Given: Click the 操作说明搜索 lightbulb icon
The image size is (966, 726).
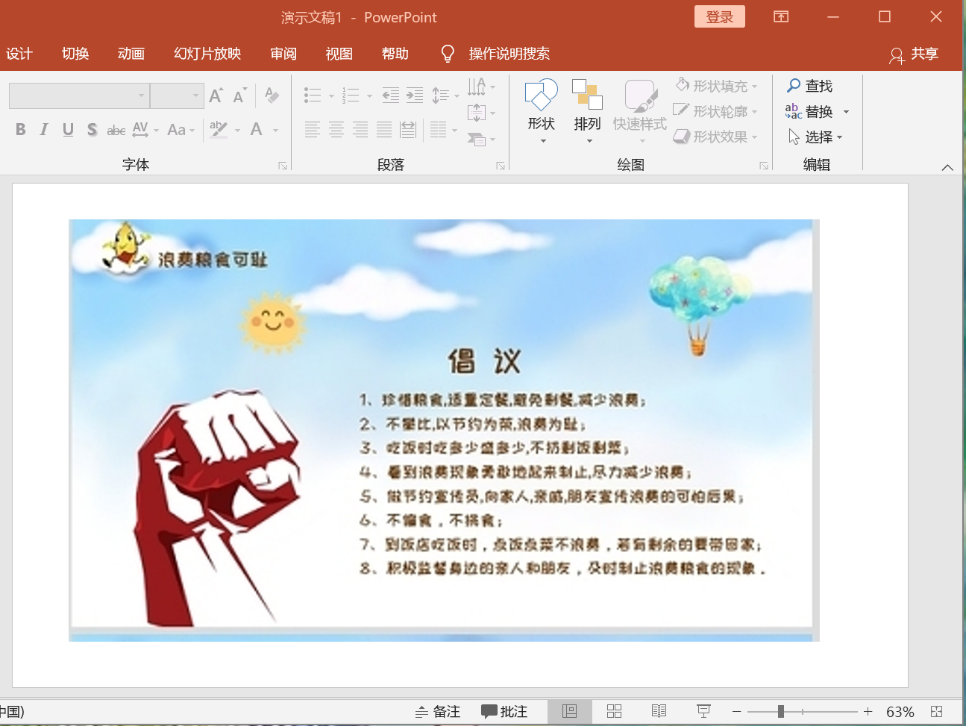Looking at the screenshot, I should pos(448,54).
